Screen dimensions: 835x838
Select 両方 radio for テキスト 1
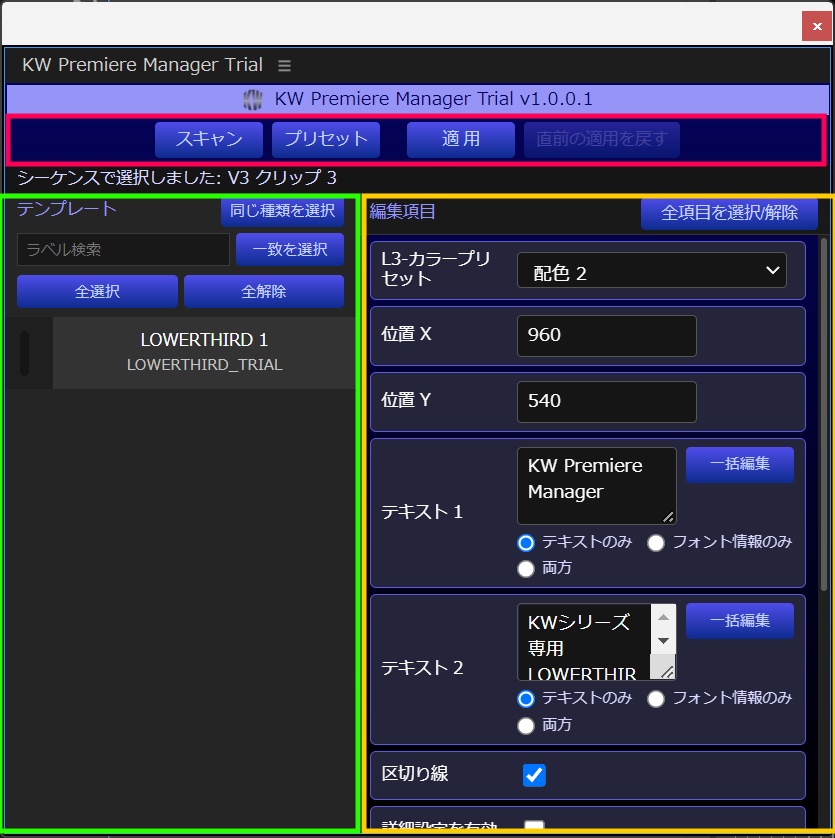(526, 569)
